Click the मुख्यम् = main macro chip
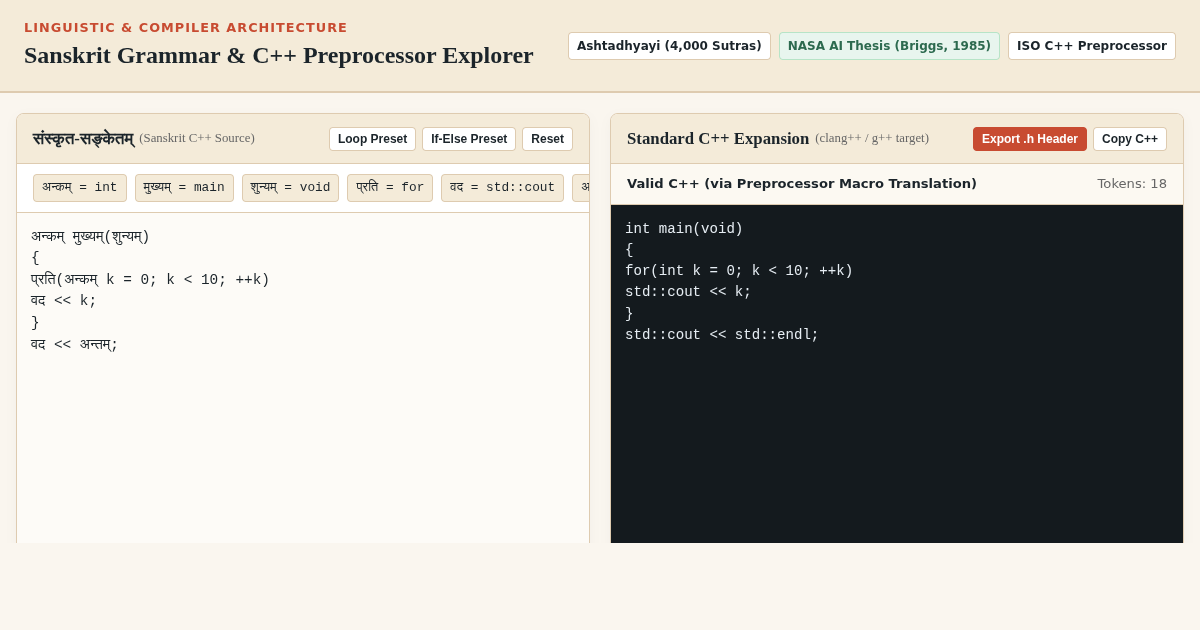This screenshot has height=630, width=1200. coord(184,188)
